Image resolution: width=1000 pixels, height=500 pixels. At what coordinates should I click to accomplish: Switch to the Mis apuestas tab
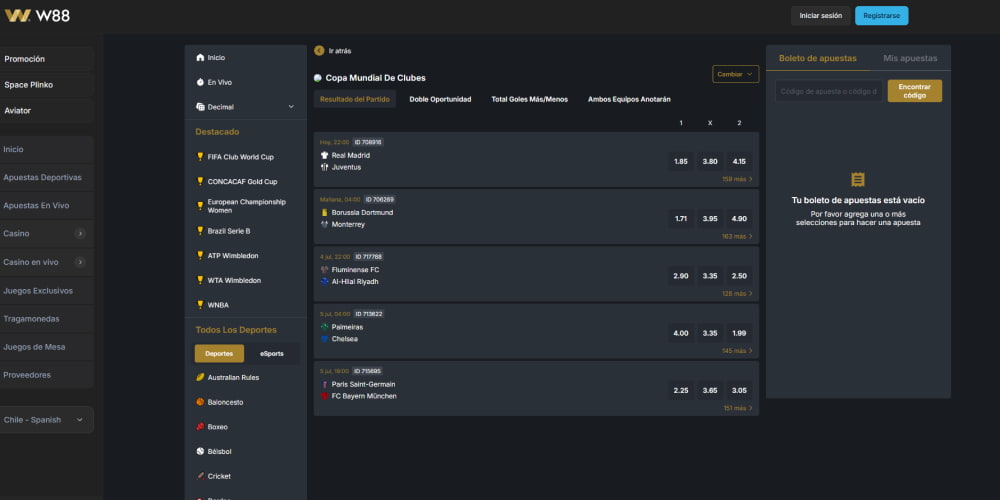(910, 58)
